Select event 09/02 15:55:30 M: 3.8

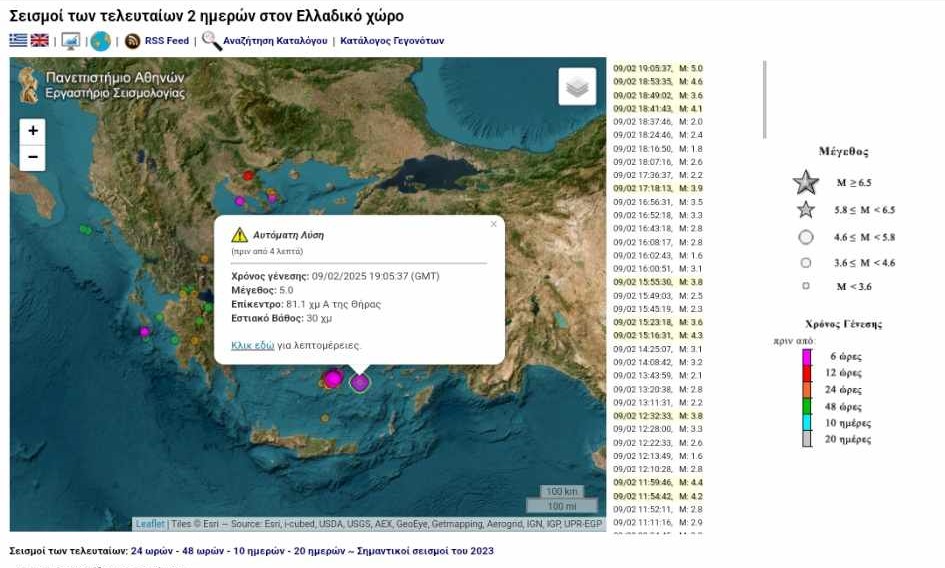(658, 282)
